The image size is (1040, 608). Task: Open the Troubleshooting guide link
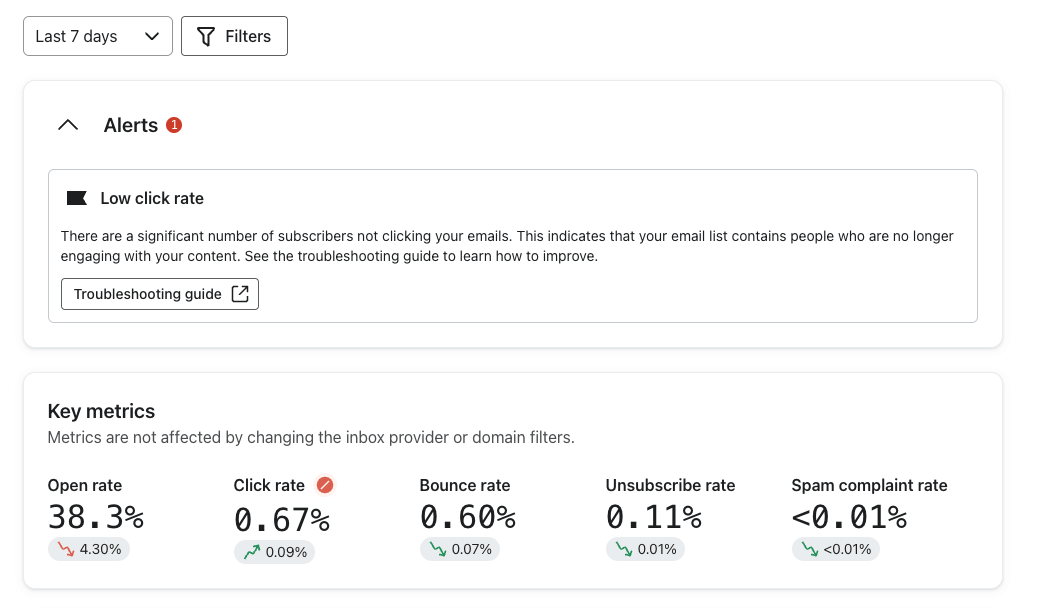coord(159,294)
